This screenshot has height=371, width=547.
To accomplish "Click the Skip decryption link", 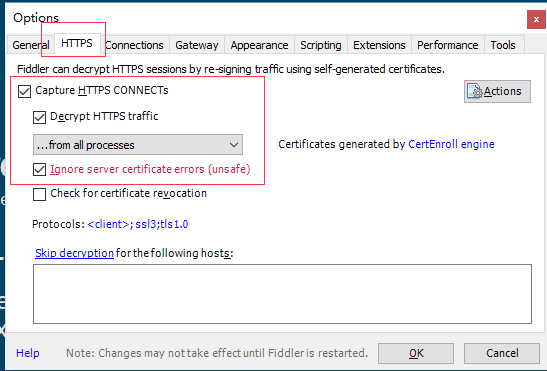I will coord(74,253).
